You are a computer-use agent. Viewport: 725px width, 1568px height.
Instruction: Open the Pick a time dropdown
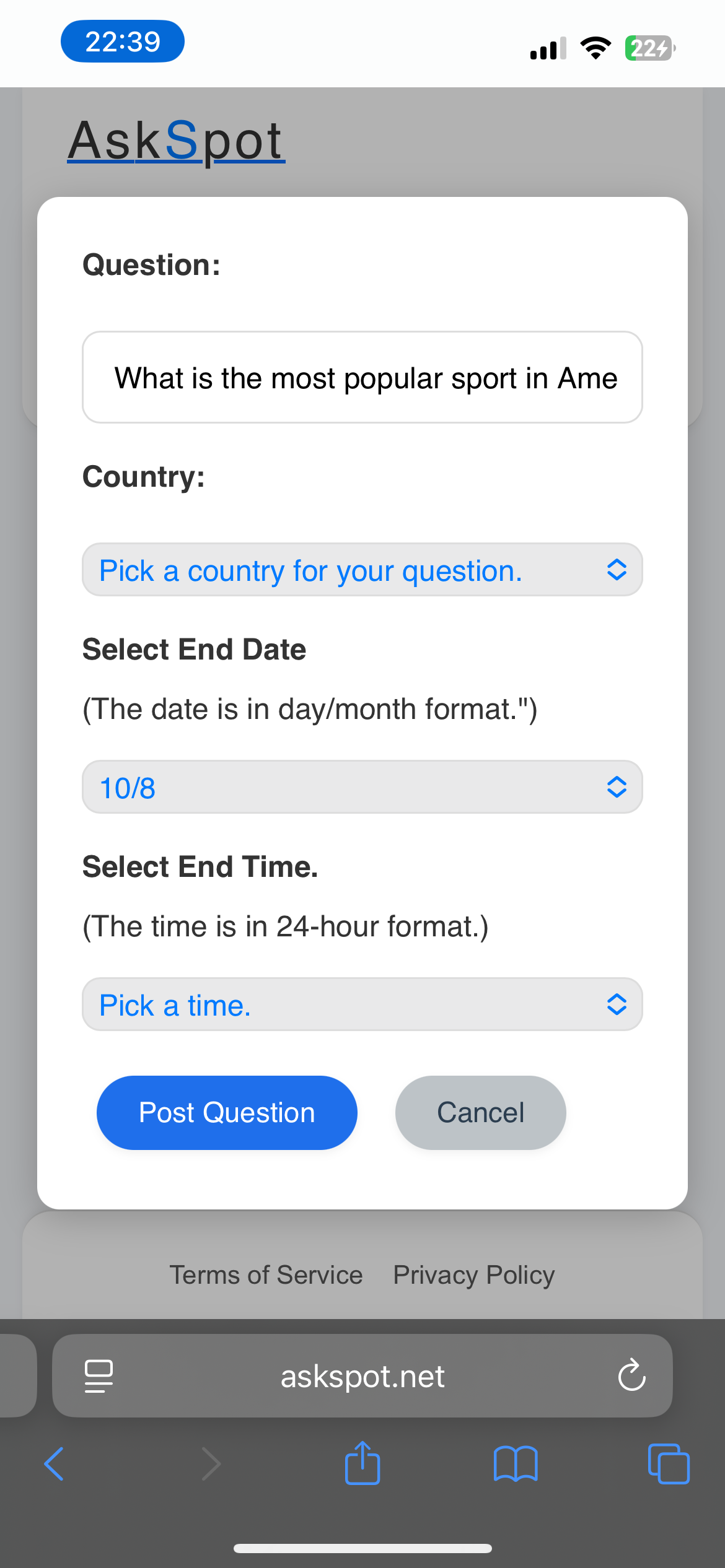pyautogui.click(x=362, y=1004)
